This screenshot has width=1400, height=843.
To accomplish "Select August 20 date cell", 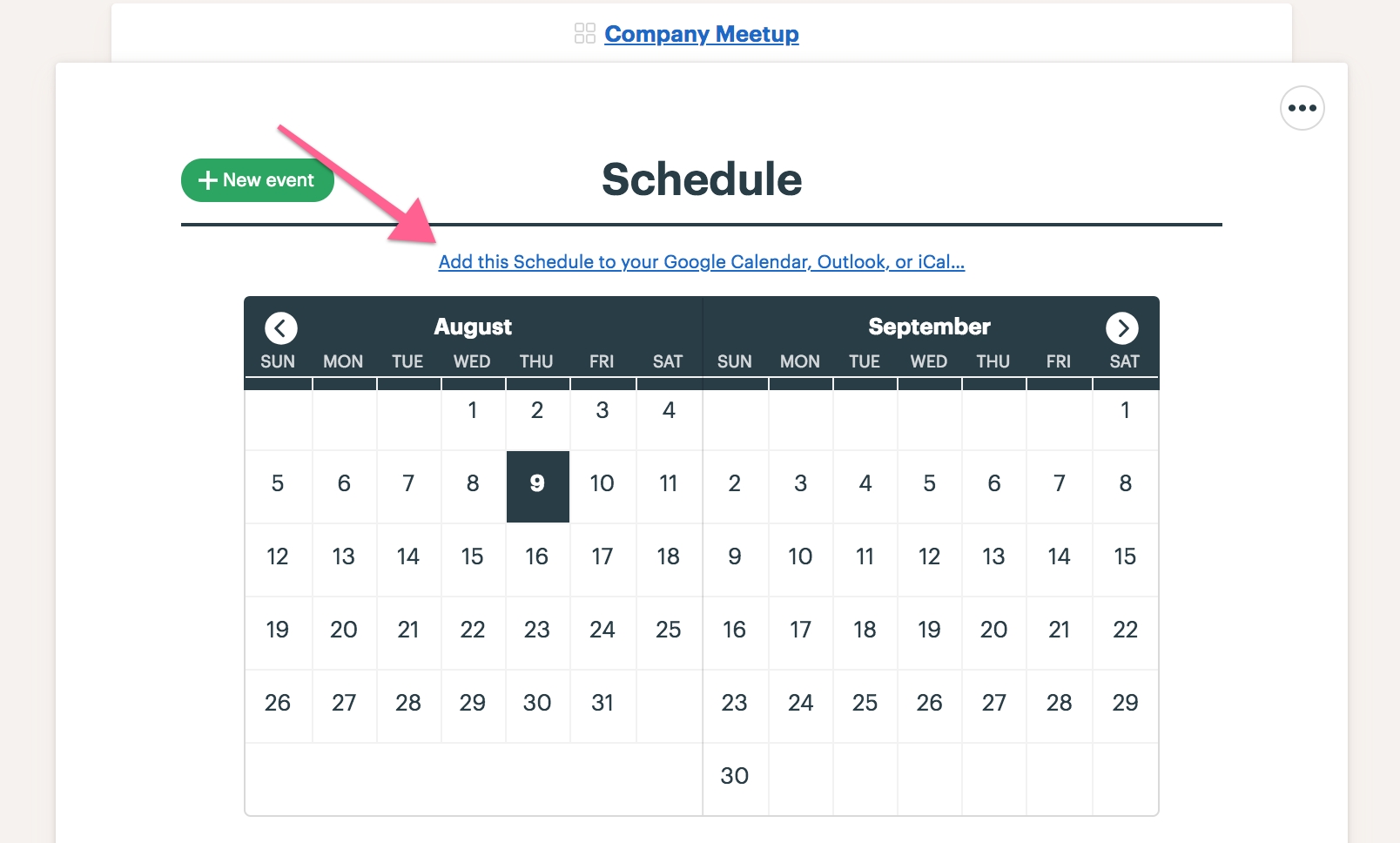I will pyautogui.click(x=344, y=633).
